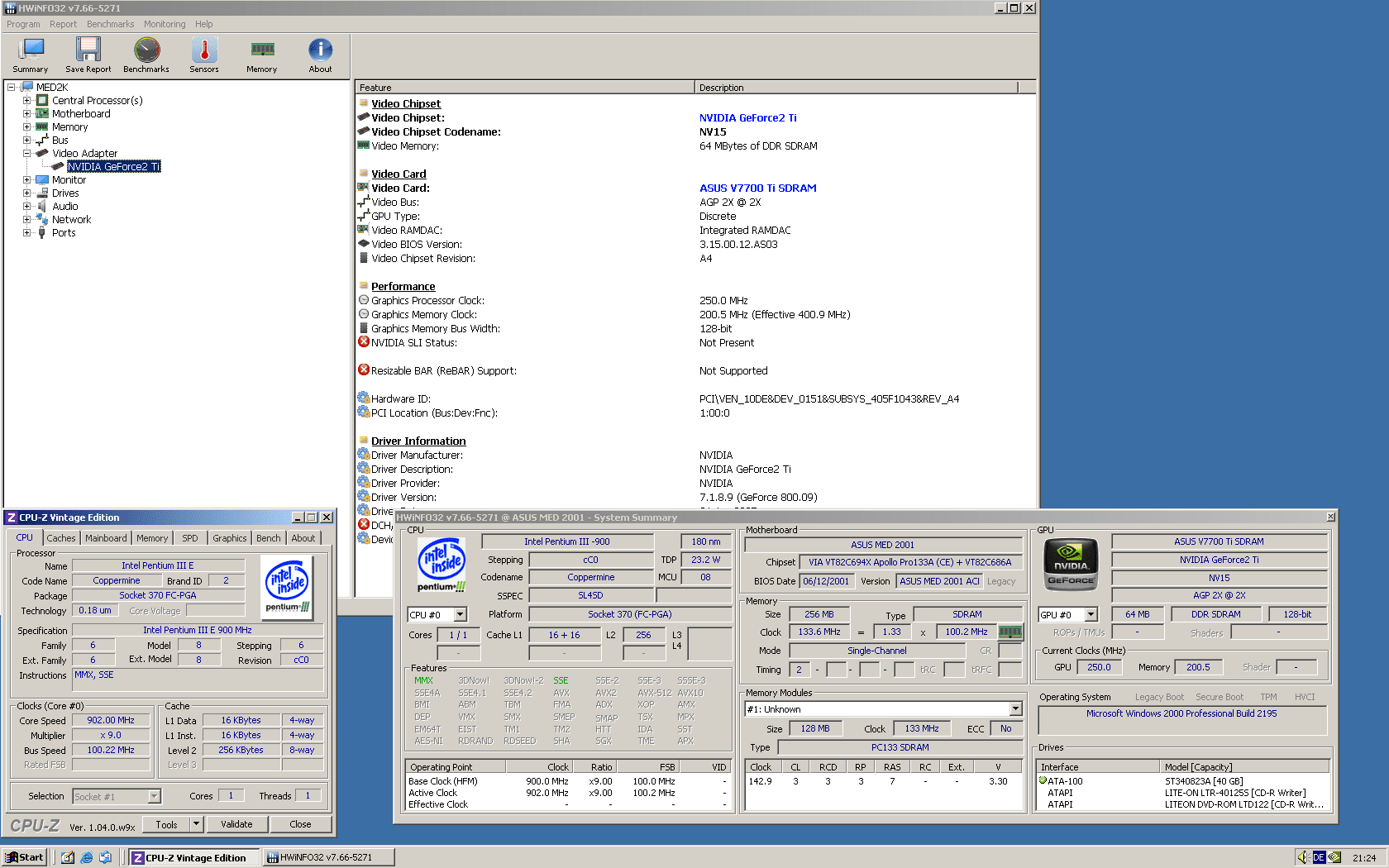
Task: Click the Show Desktop quick launch icon
Action: 68,857
